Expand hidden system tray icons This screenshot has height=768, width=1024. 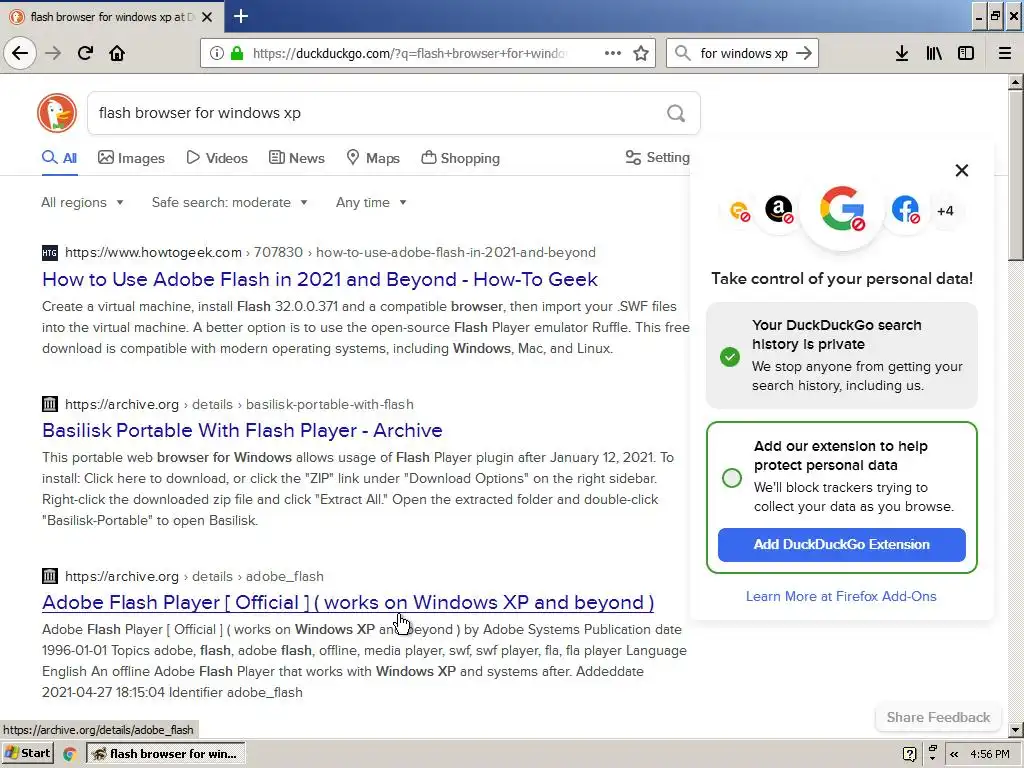click(x=953, y=754)
